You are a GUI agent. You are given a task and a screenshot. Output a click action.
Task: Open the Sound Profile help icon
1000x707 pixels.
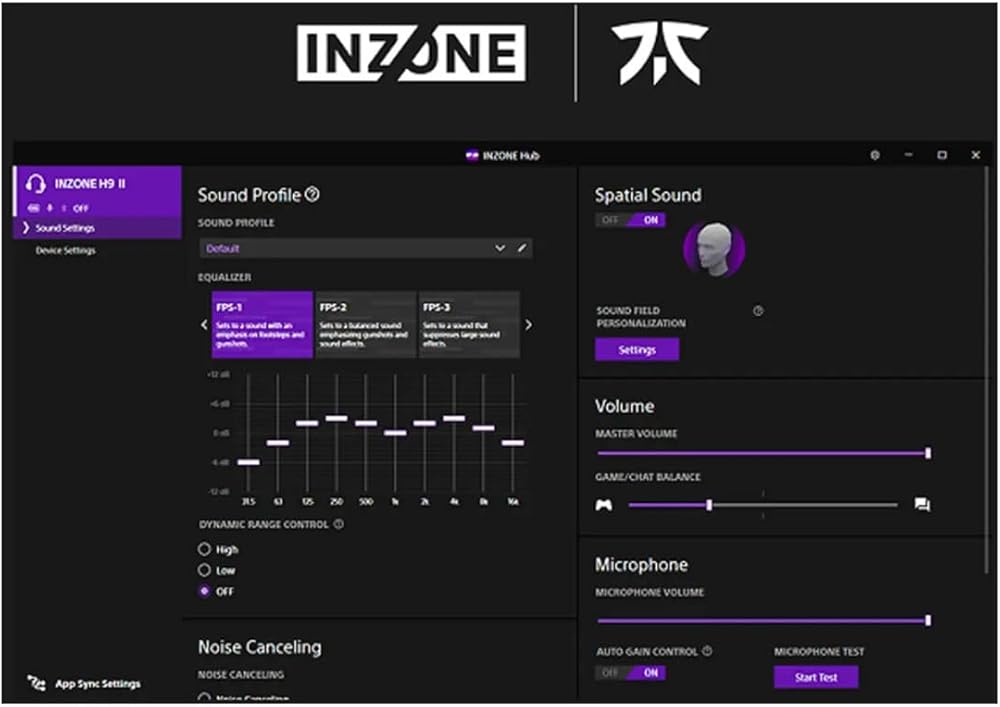pyautogui.click(x=312, y=194)
